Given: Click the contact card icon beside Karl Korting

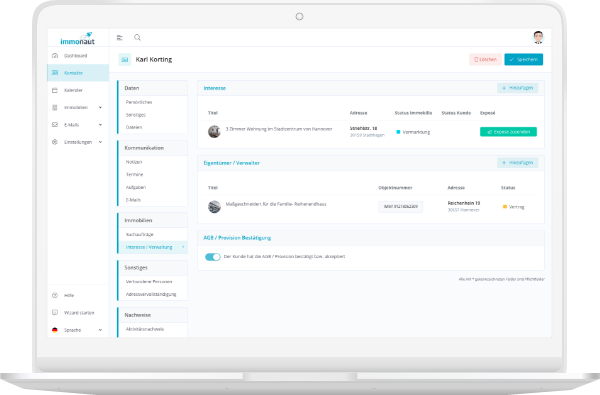Looking at the screenshot, I should (125, 60).
